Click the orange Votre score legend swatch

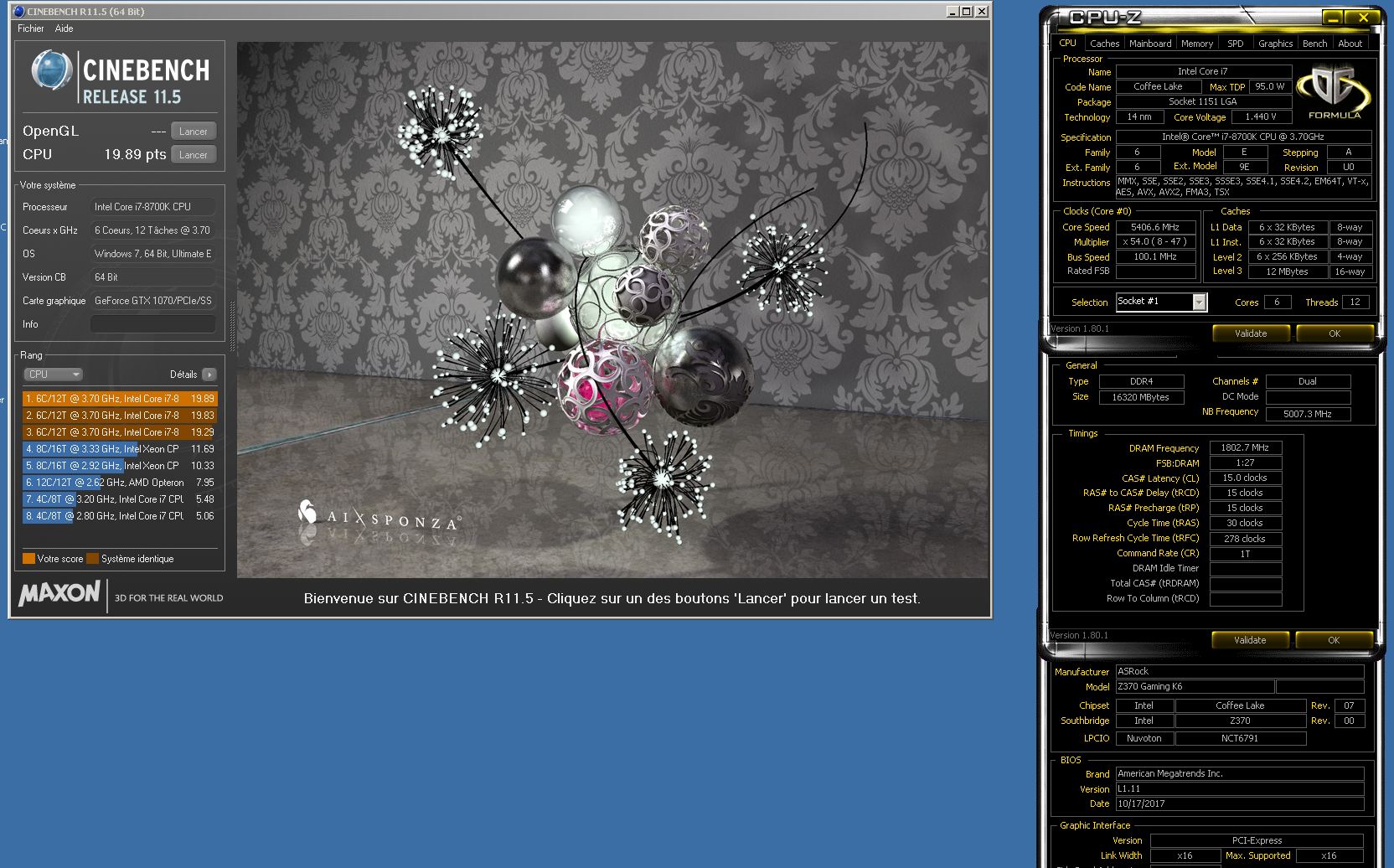(x=28, y=559)
